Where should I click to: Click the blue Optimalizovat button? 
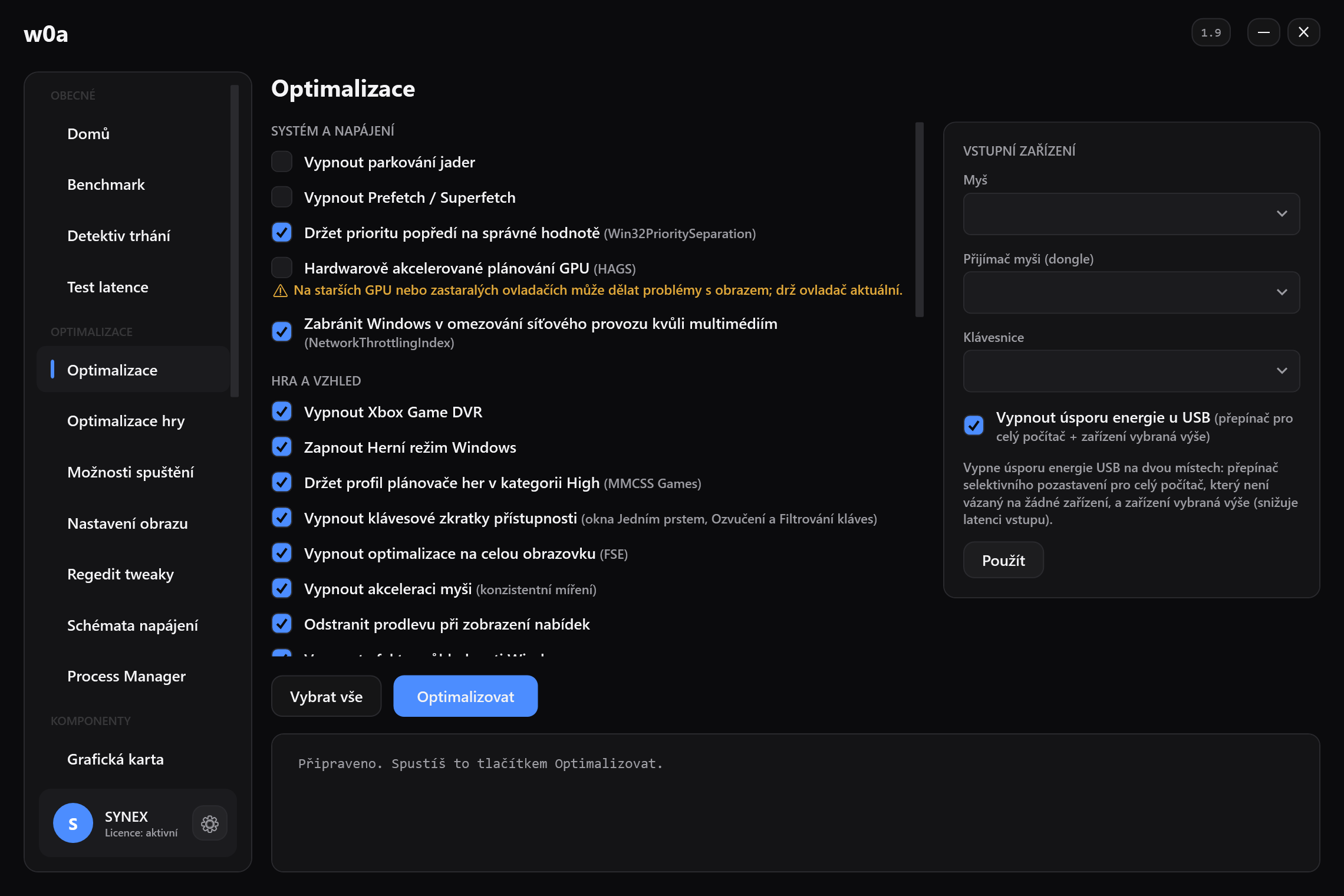(465, 696)
